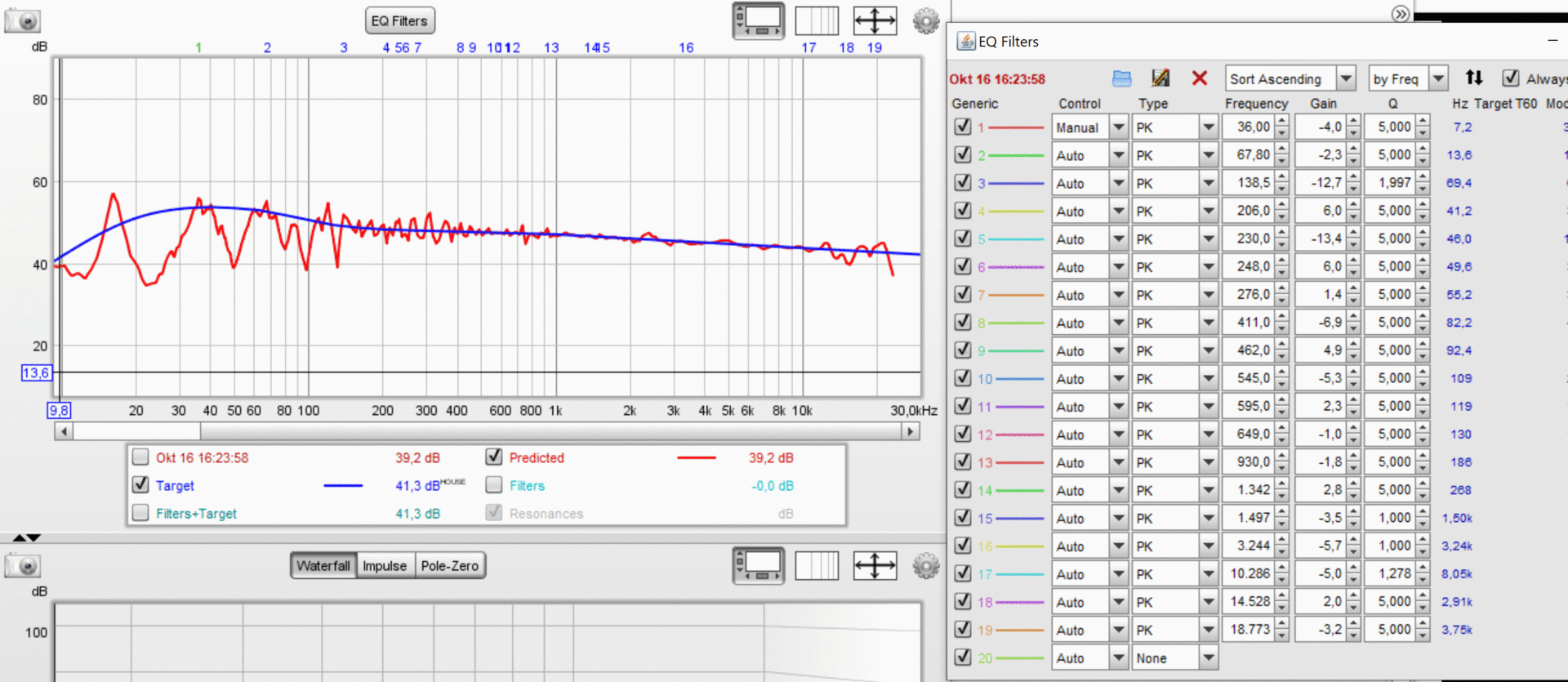Open top graph settings gear

tap(925, 21)
